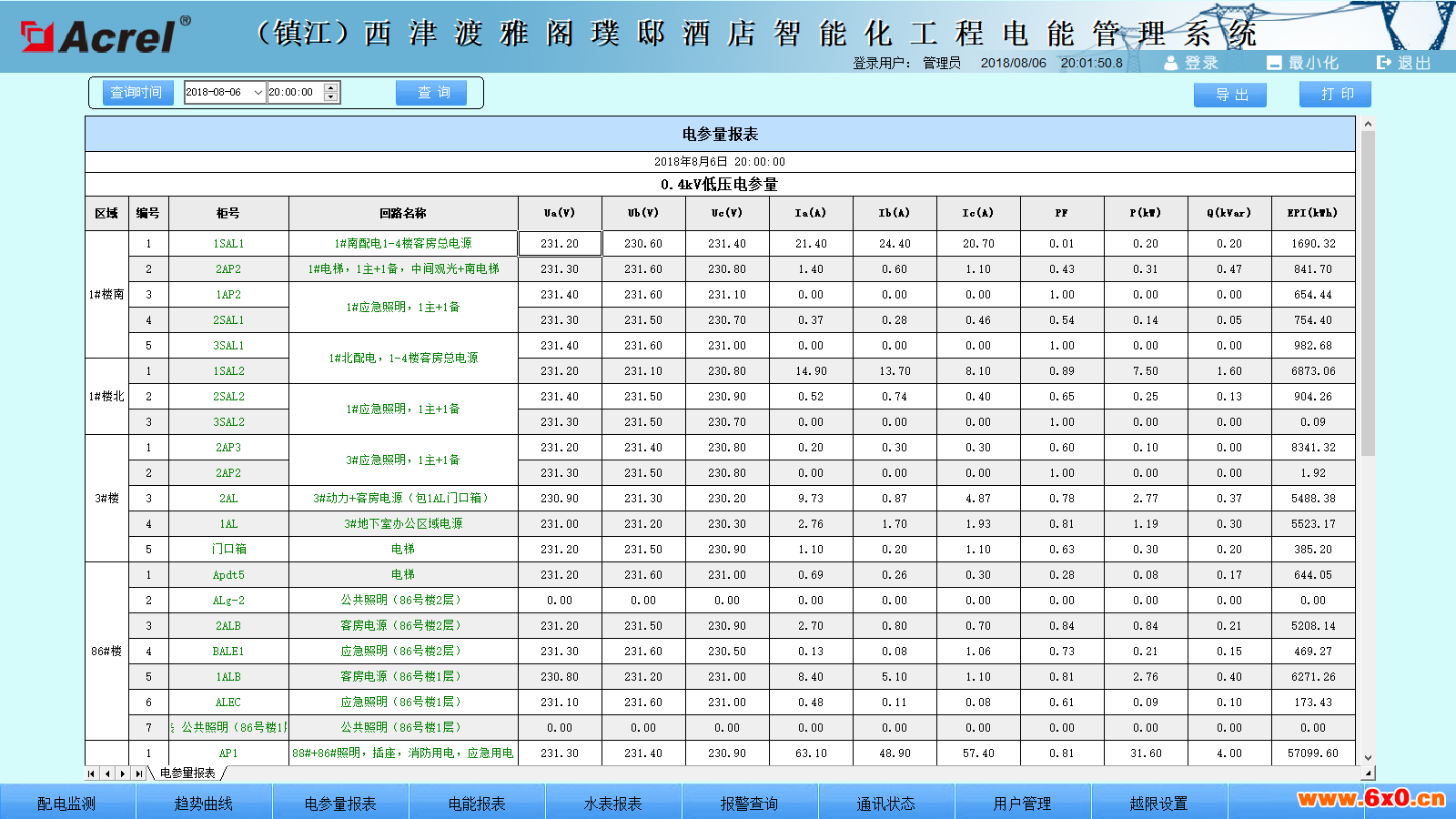1456x819 pixels.
Task: Go to previous sheet with tab arrow
Action: (107, 773)
